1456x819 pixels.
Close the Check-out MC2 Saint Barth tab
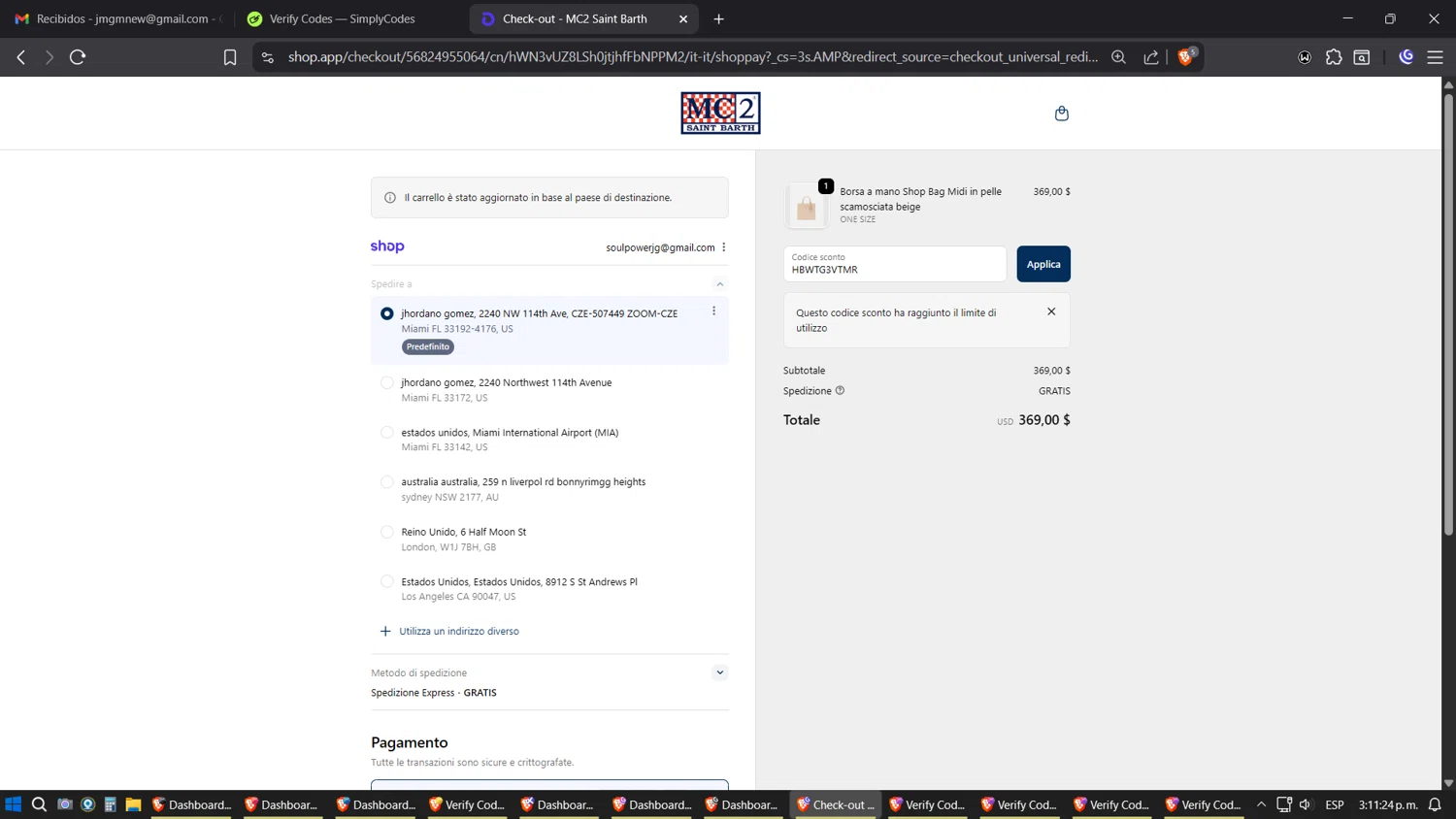[683, 19]
